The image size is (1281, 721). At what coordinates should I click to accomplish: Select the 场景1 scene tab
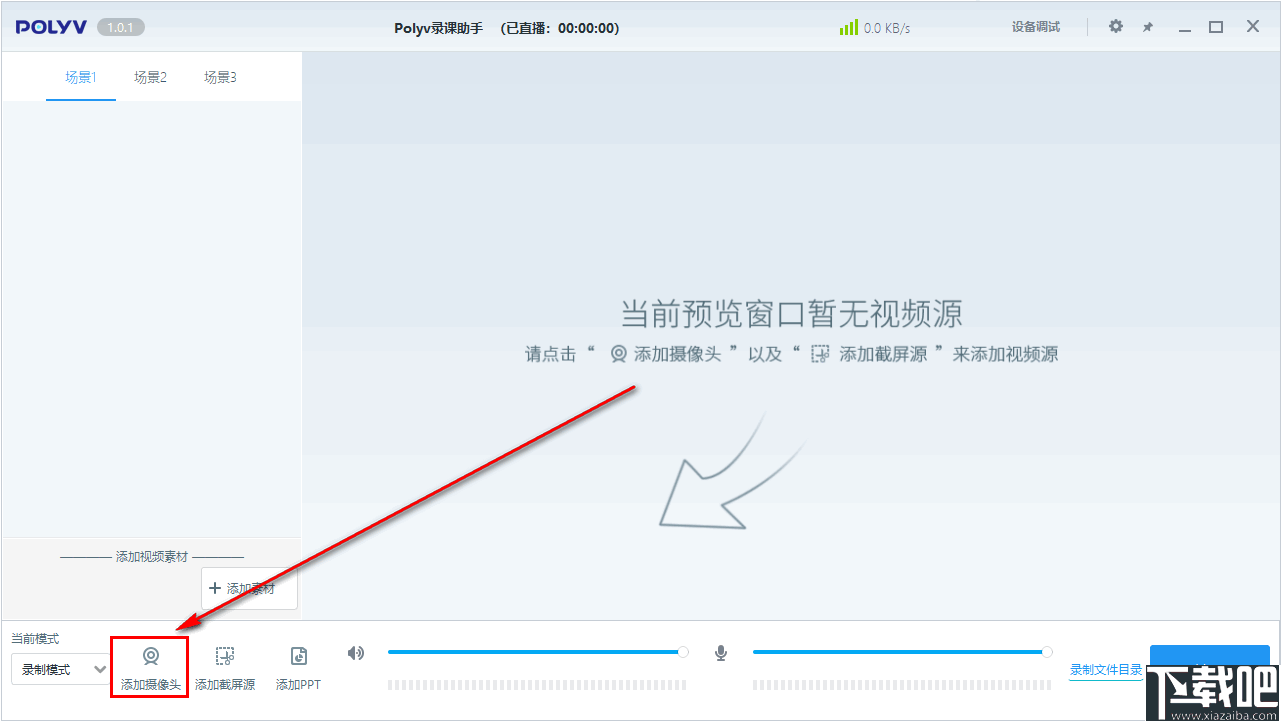80,76
